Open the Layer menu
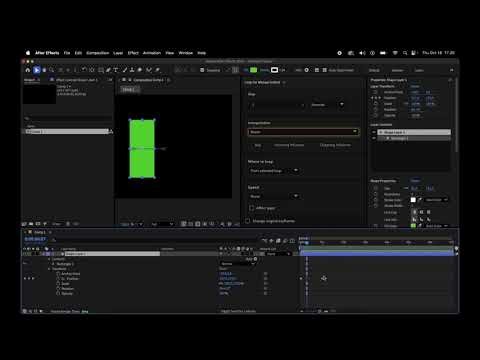The height and width of the screenshot is (360, 480). pyautogui.click(x=118, y=53)
